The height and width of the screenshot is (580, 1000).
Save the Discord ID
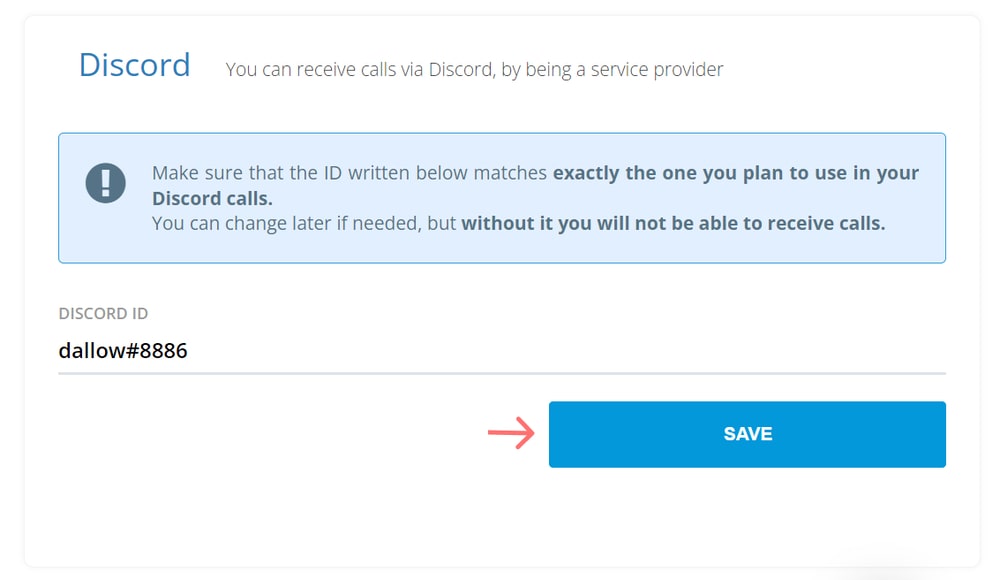747,434
